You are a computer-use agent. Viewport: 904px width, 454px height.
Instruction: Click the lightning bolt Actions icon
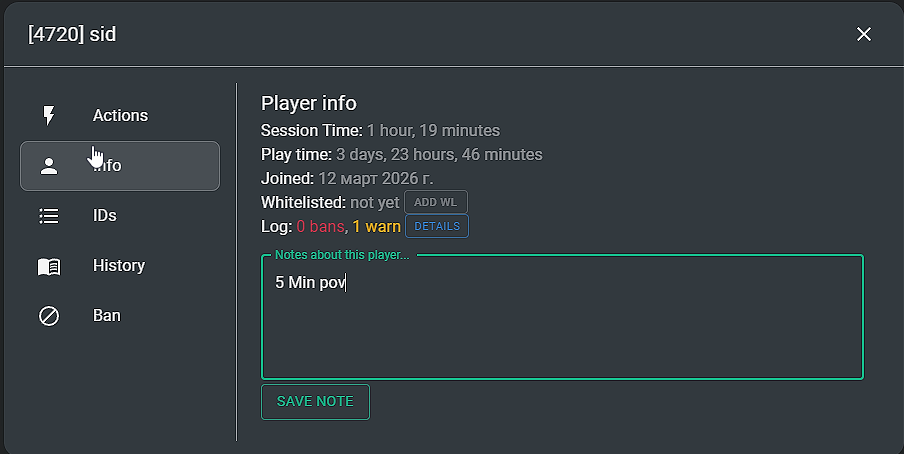pyautogui.click(x=49, y=115)
